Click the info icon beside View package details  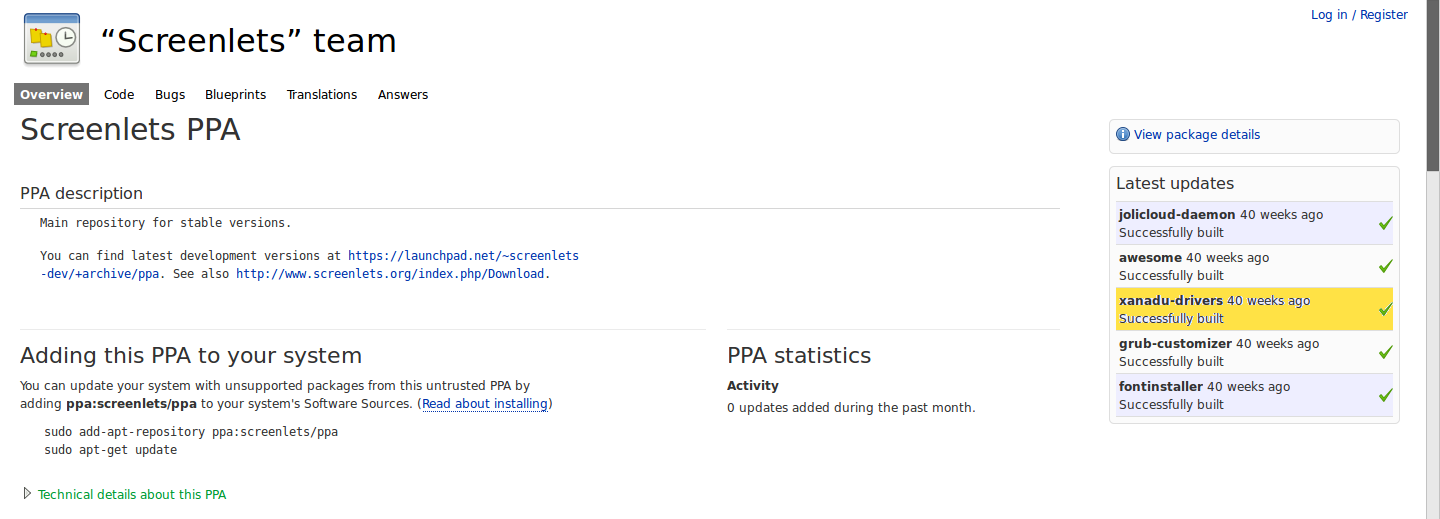click(x=1123, y=135)
